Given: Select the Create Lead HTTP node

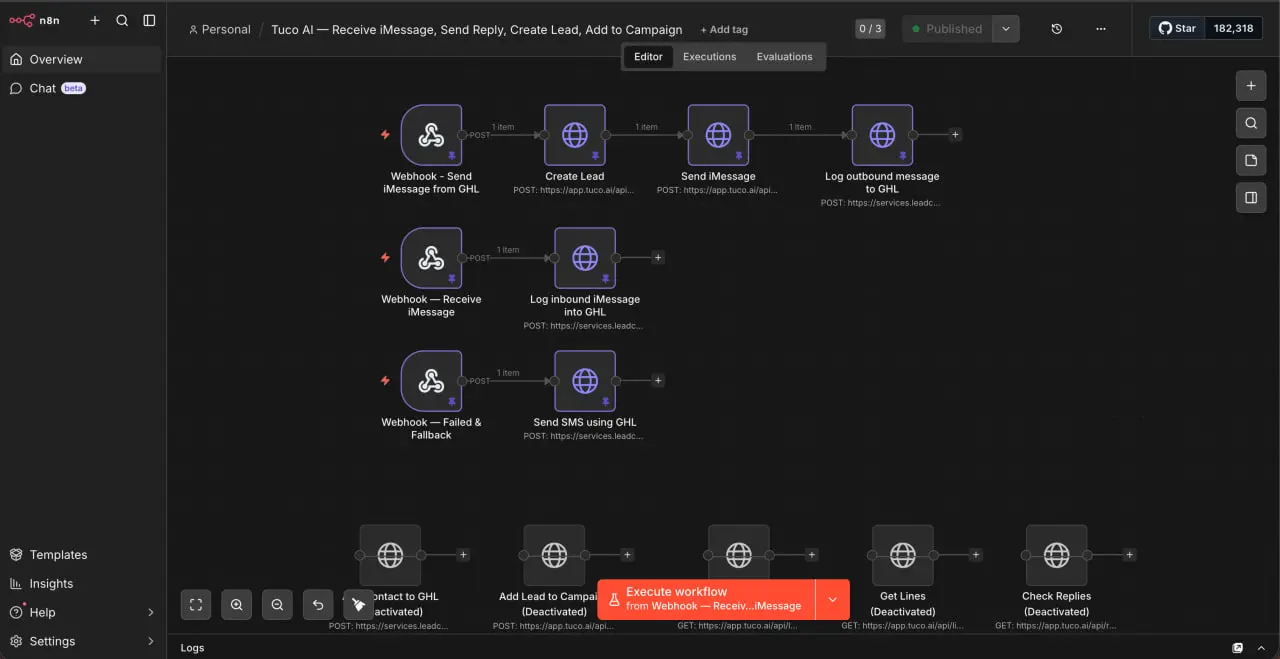Looking at the screenshot, I should pyautogui.click(x=575, y=135).
